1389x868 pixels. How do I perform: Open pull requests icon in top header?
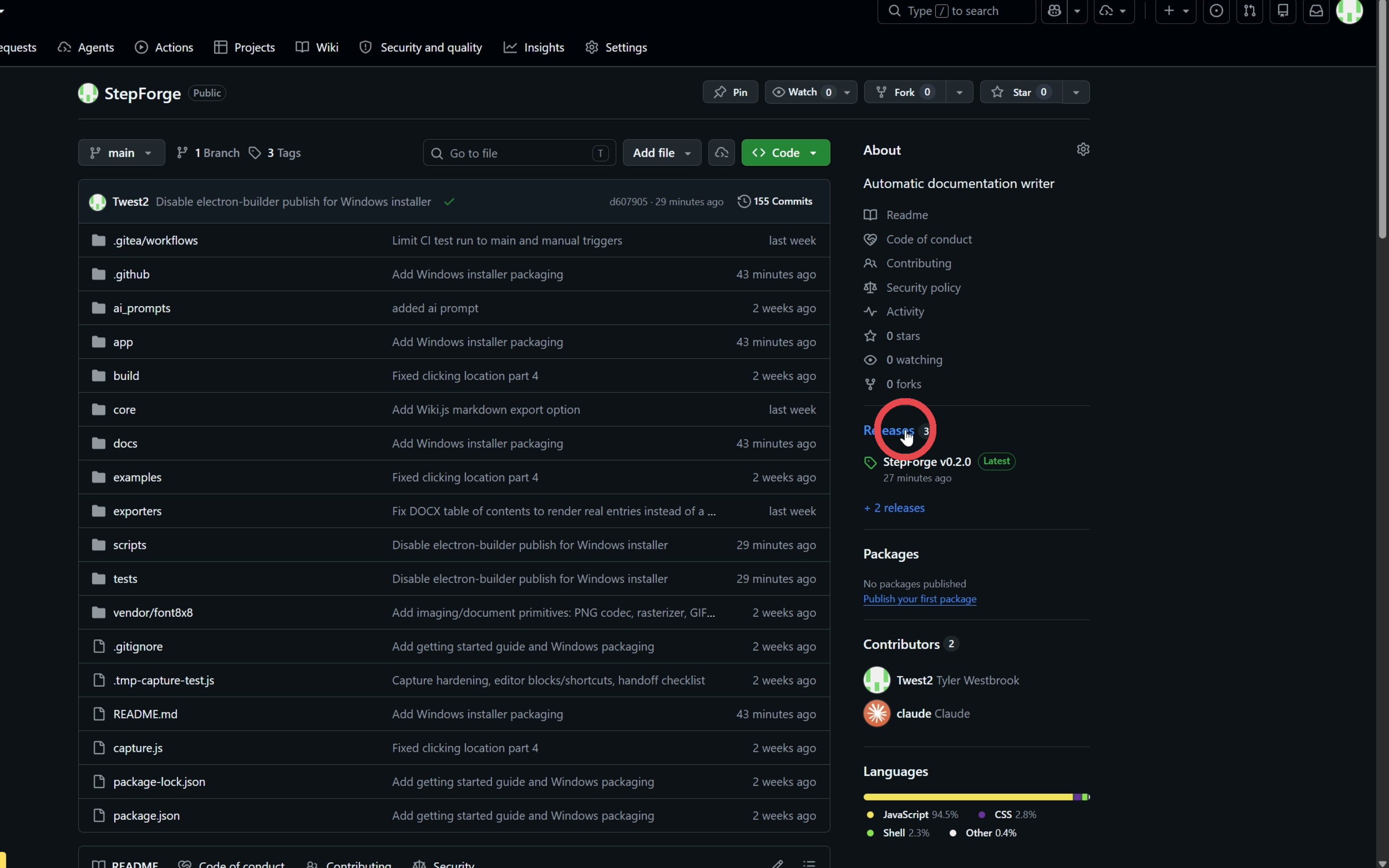point(1250,11)
